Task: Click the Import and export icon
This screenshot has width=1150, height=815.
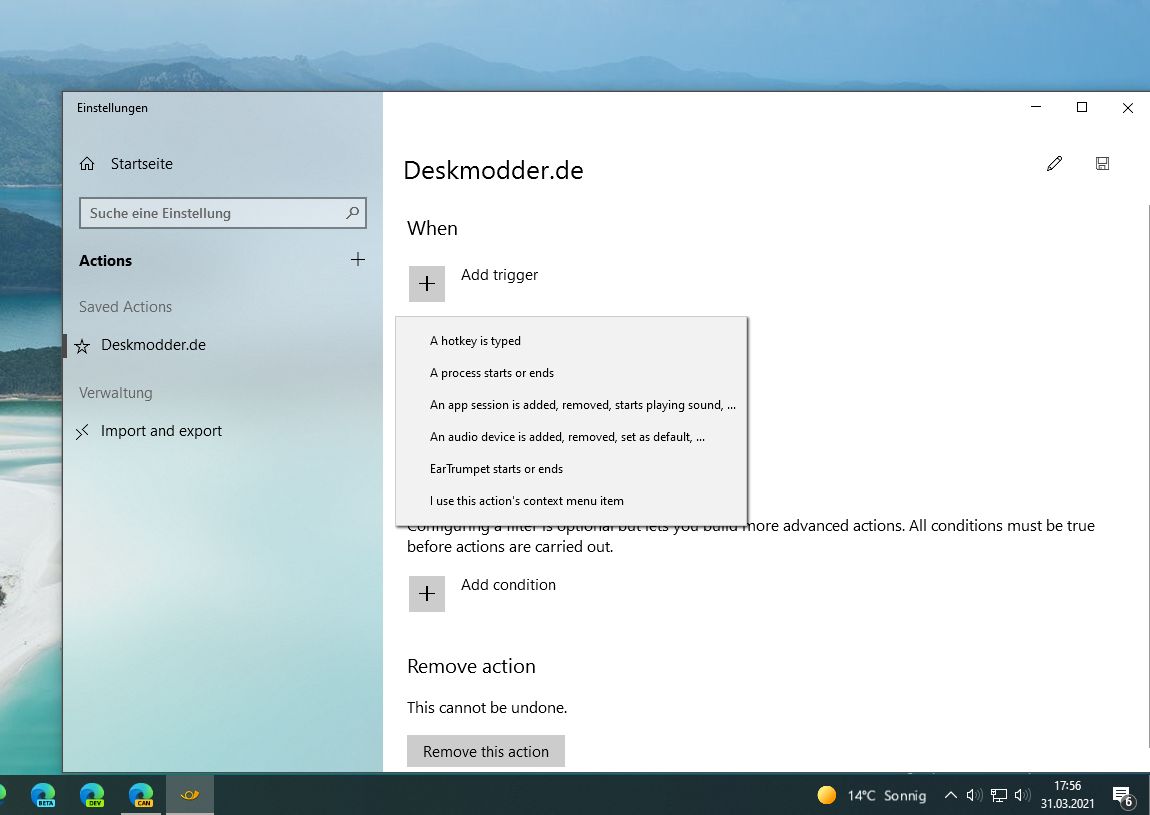Action: [82, 432]
